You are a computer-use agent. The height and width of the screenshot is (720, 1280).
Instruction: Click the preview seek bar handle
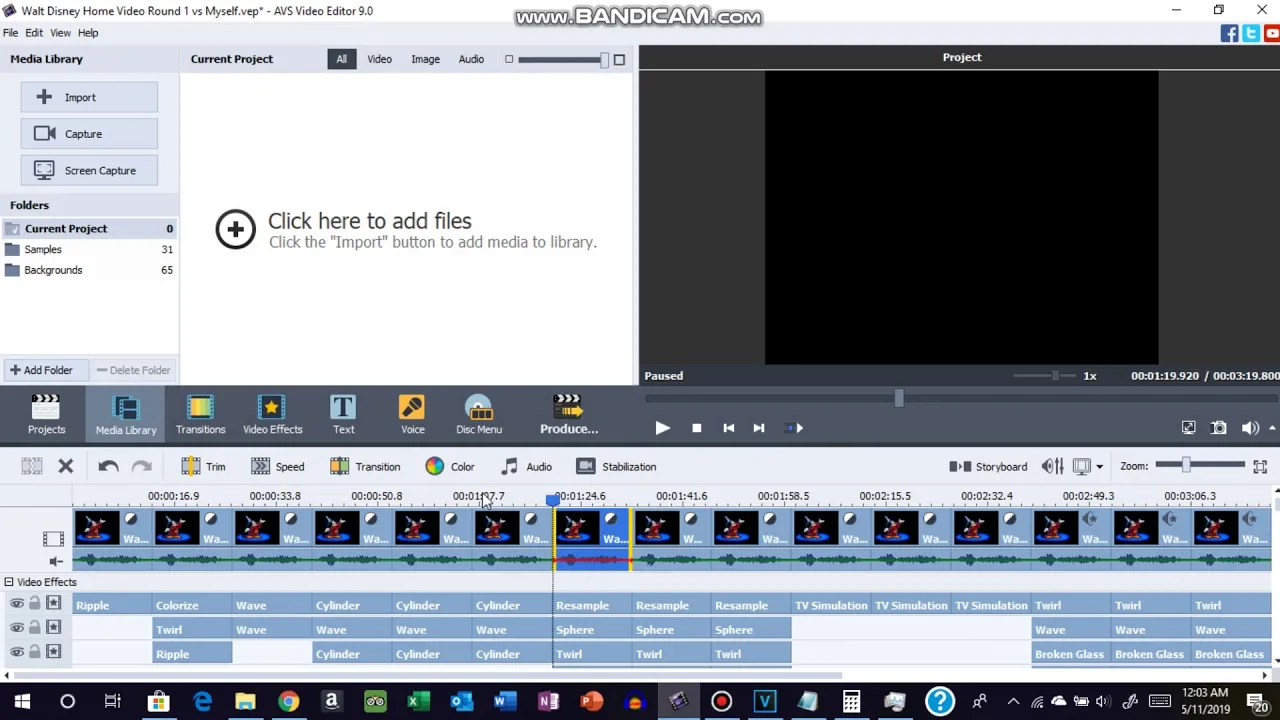[899, 399]
